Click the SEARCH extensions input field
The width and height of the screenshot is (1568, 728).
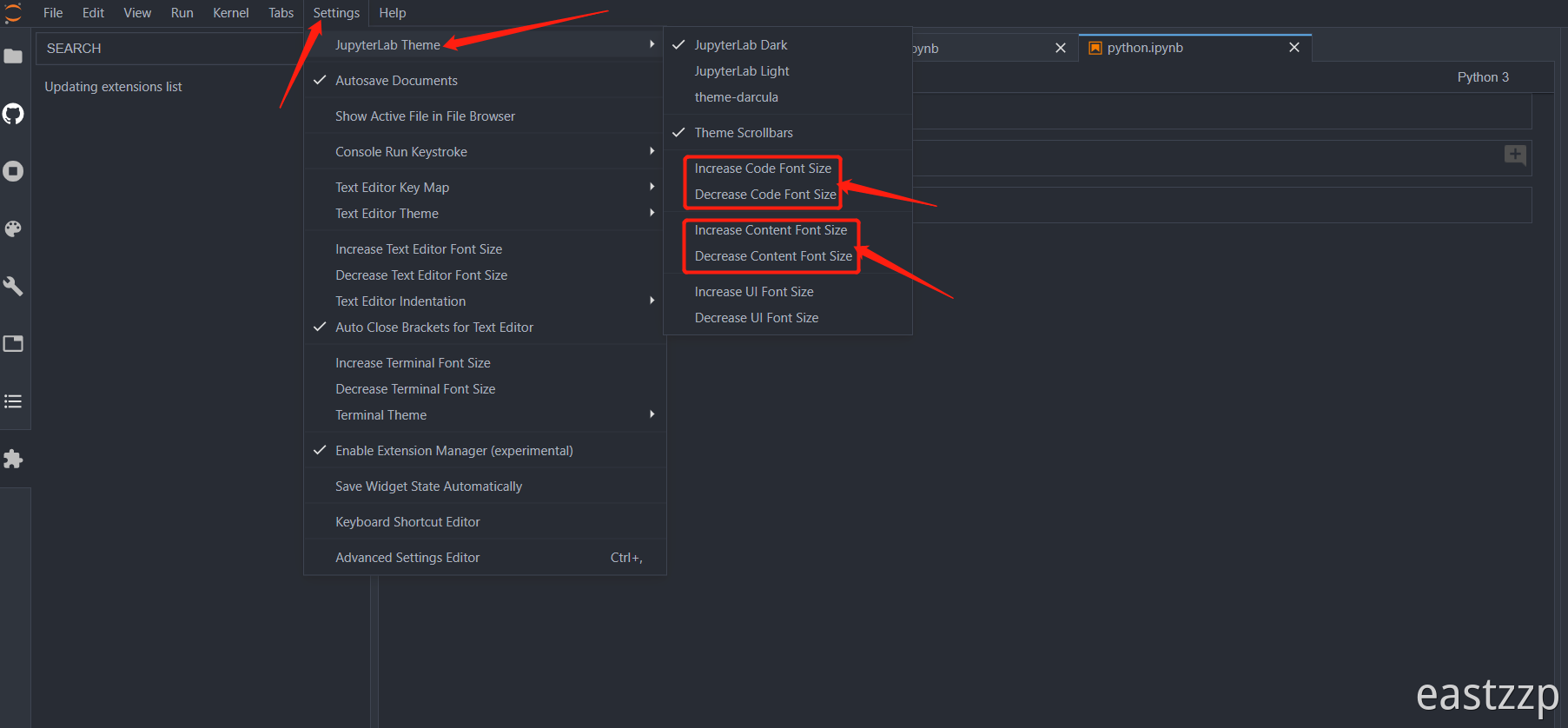169,49
